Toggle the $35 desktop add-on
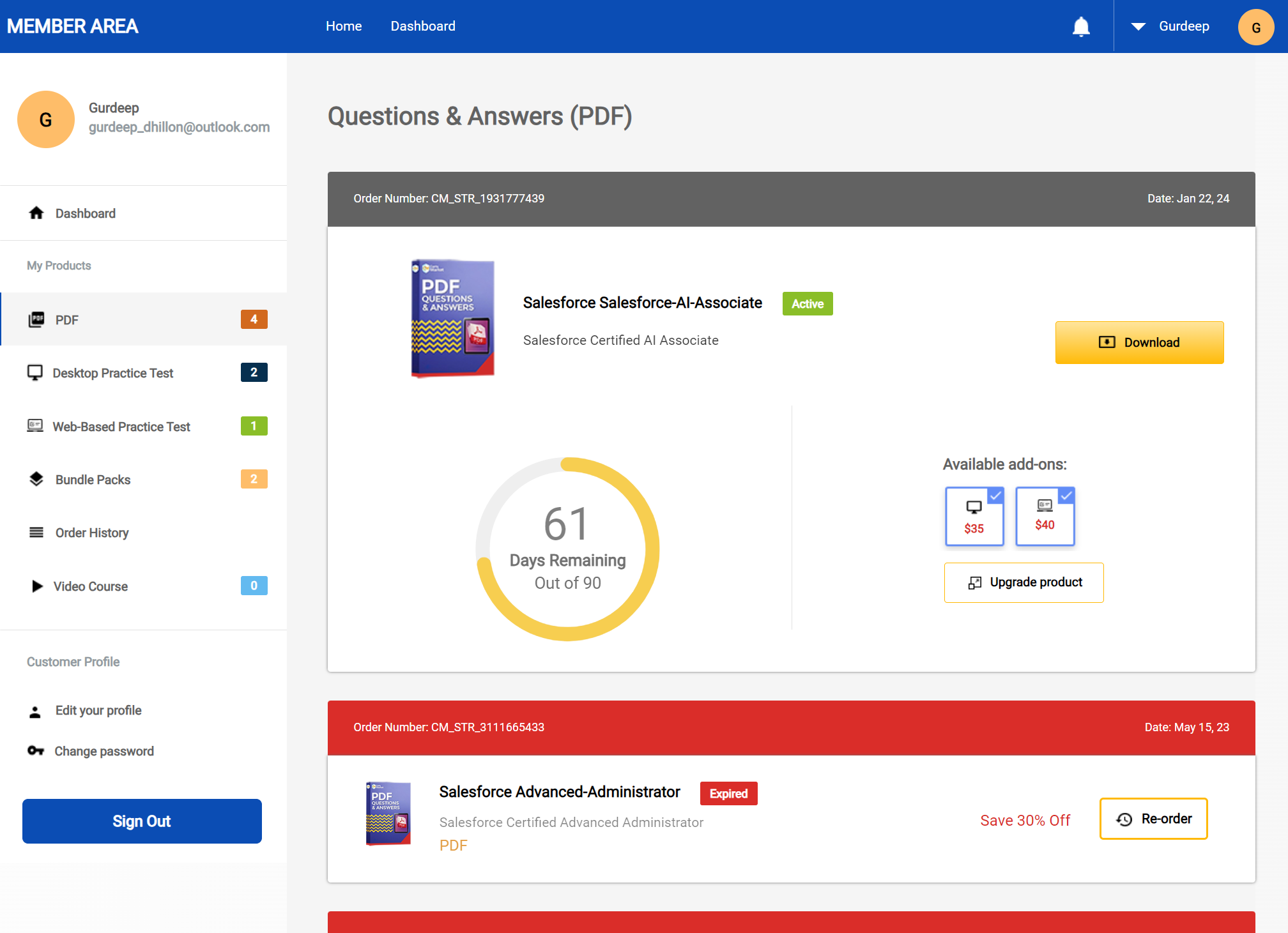The height and width of the screenshot is (933, 1288). 974,516
